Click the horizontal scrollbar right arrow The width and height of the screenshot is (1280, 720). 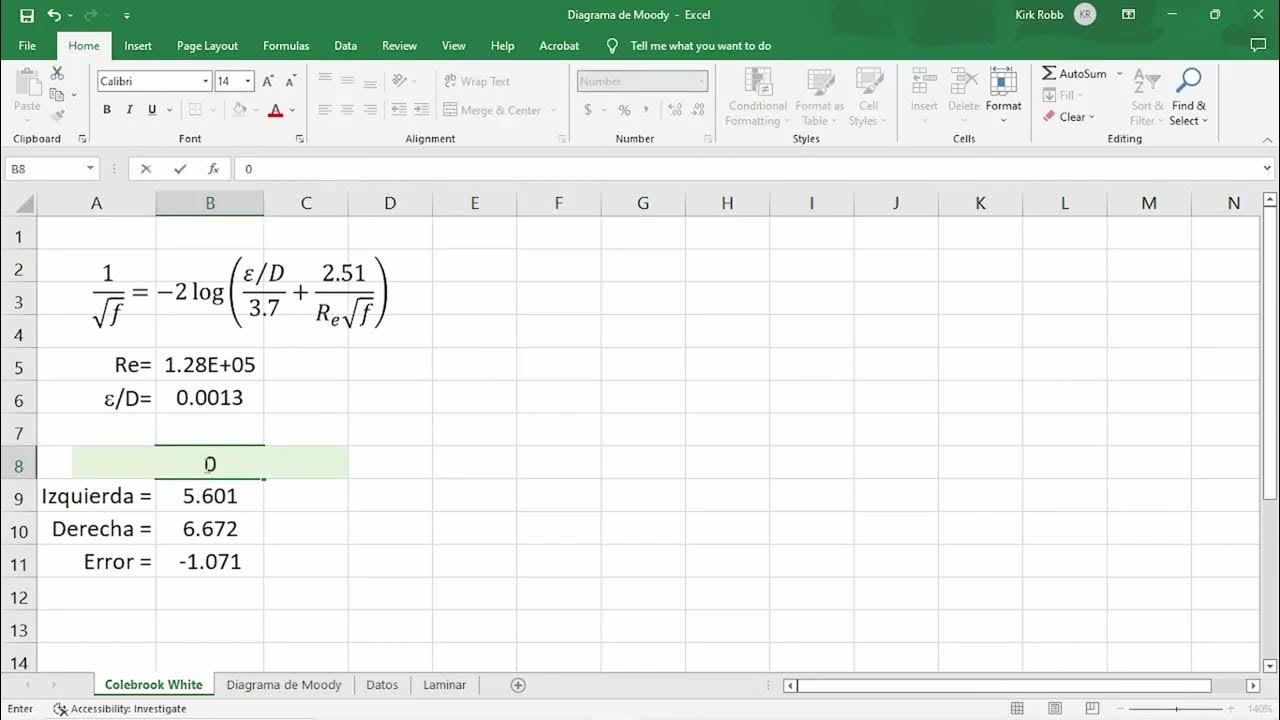tap(1254, 685)
